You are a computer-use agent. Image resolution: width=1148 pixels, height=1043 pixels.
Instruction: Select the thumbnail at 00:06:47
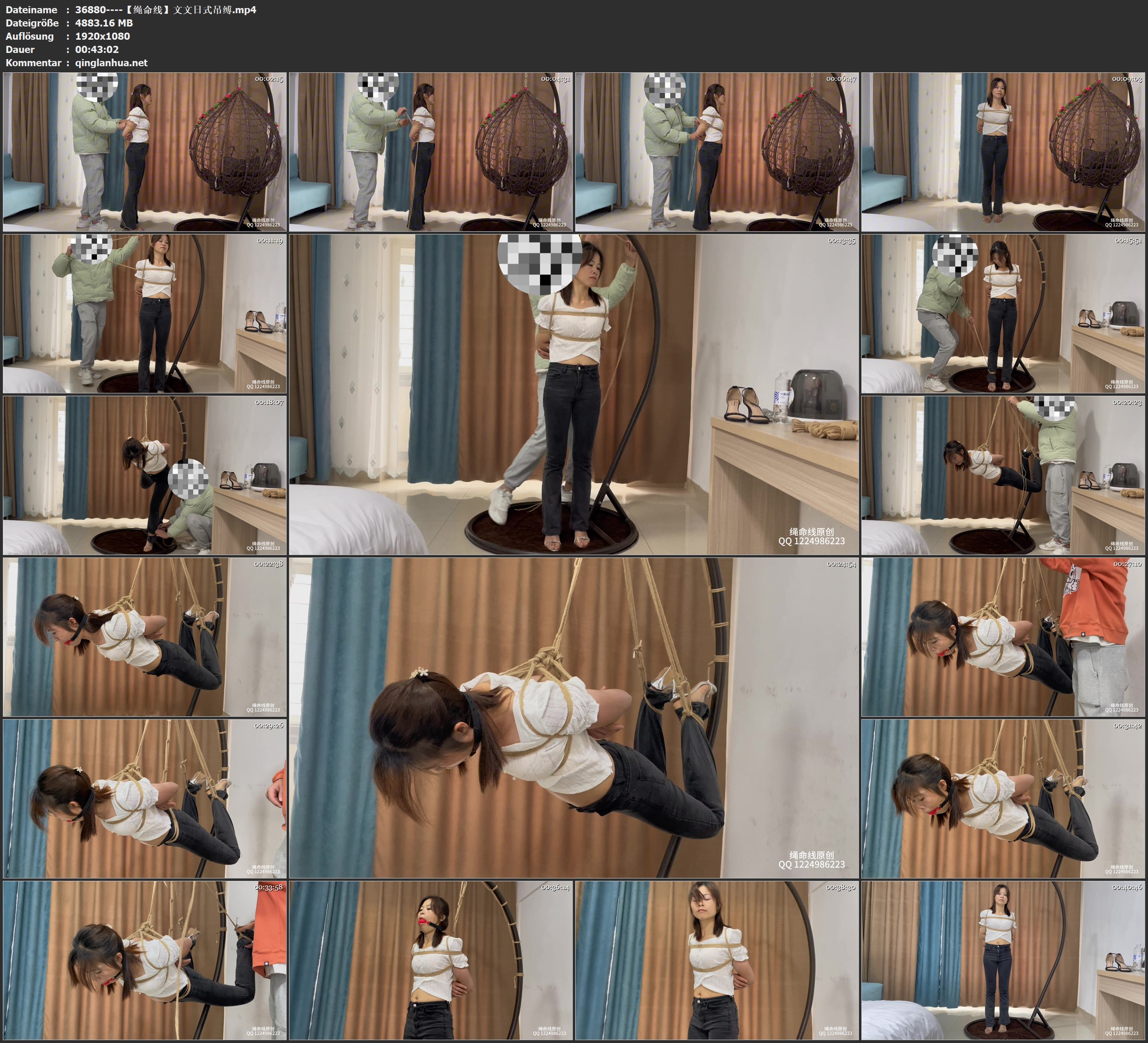pyautogui.click(x=717, y=152)
